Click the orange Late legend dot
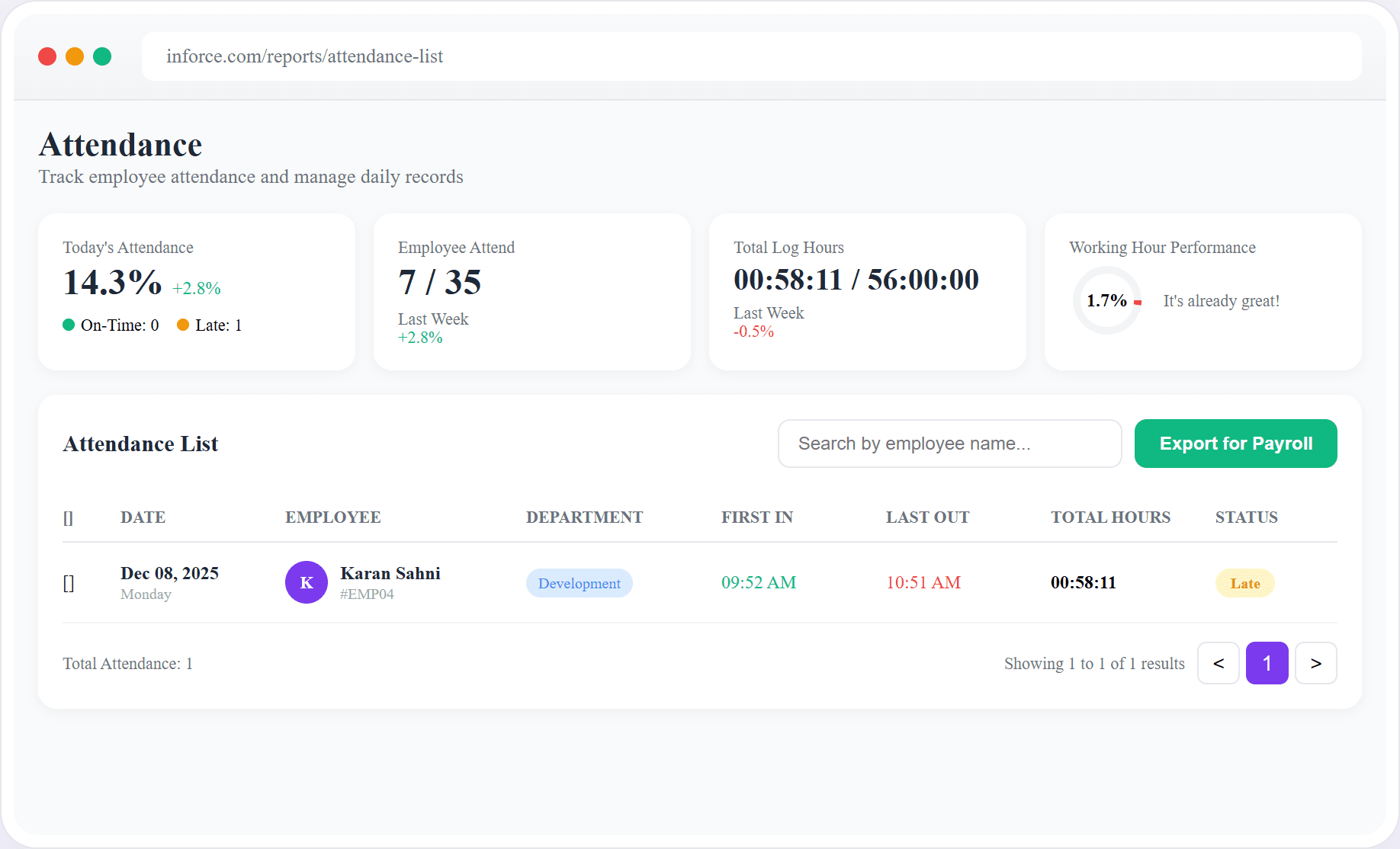The height and width of the screenshot is (849, 1400). 183,325
